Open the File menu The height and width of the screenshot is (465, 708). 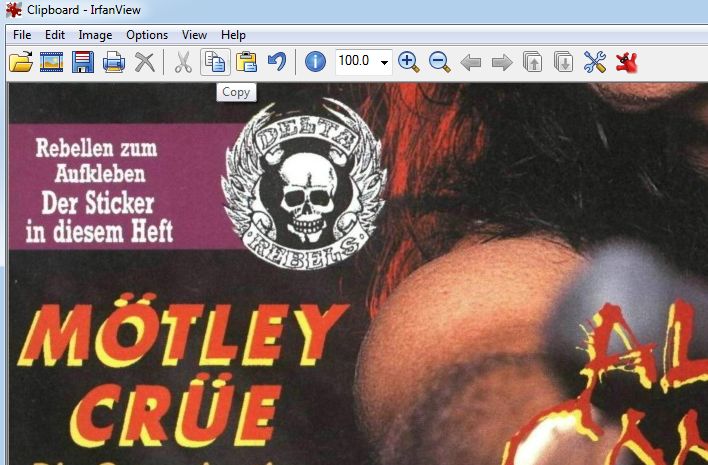tap(22, 35)
